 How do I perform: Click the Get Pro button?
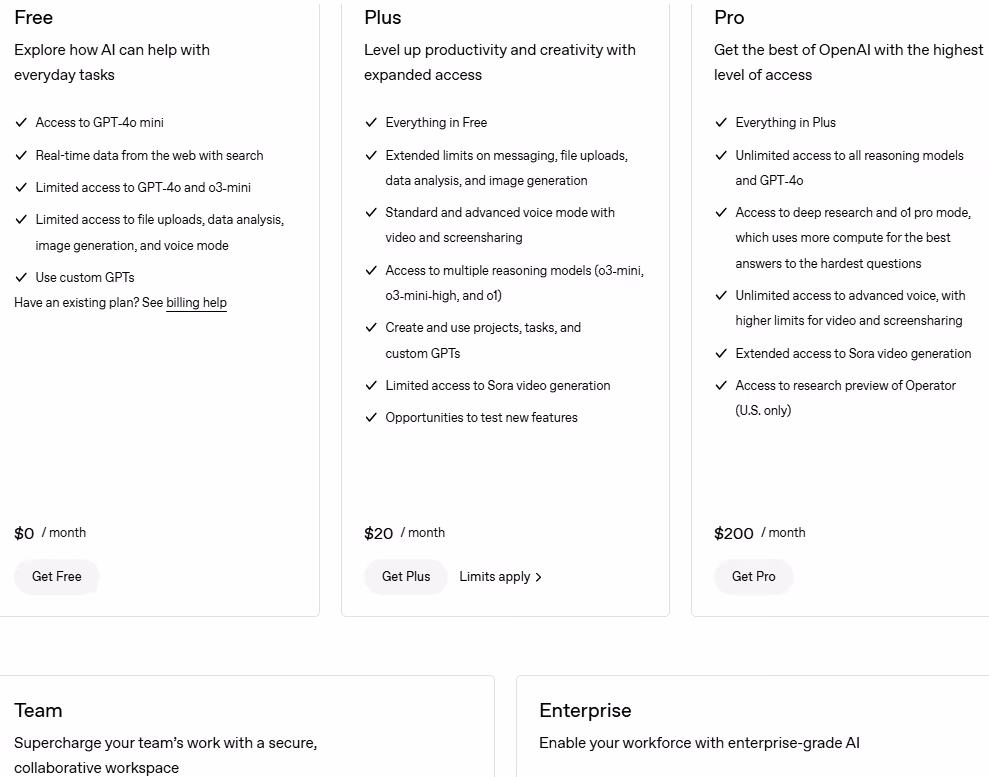[754, 576]
